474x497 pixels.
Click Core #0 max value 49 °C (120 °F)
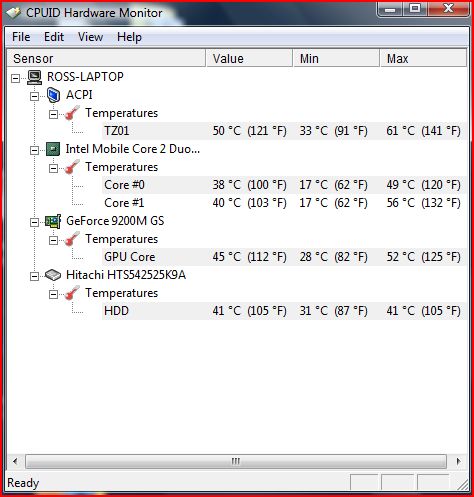(423, 185)
